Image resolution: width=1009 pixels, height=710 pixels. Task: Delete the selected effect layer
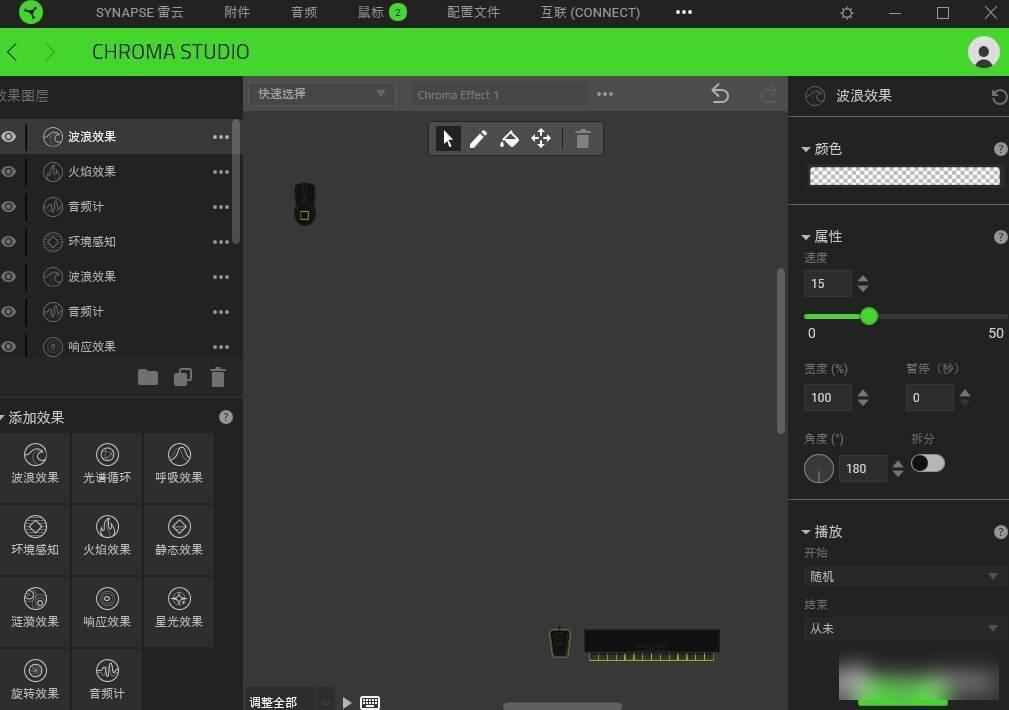click(218, 377)
